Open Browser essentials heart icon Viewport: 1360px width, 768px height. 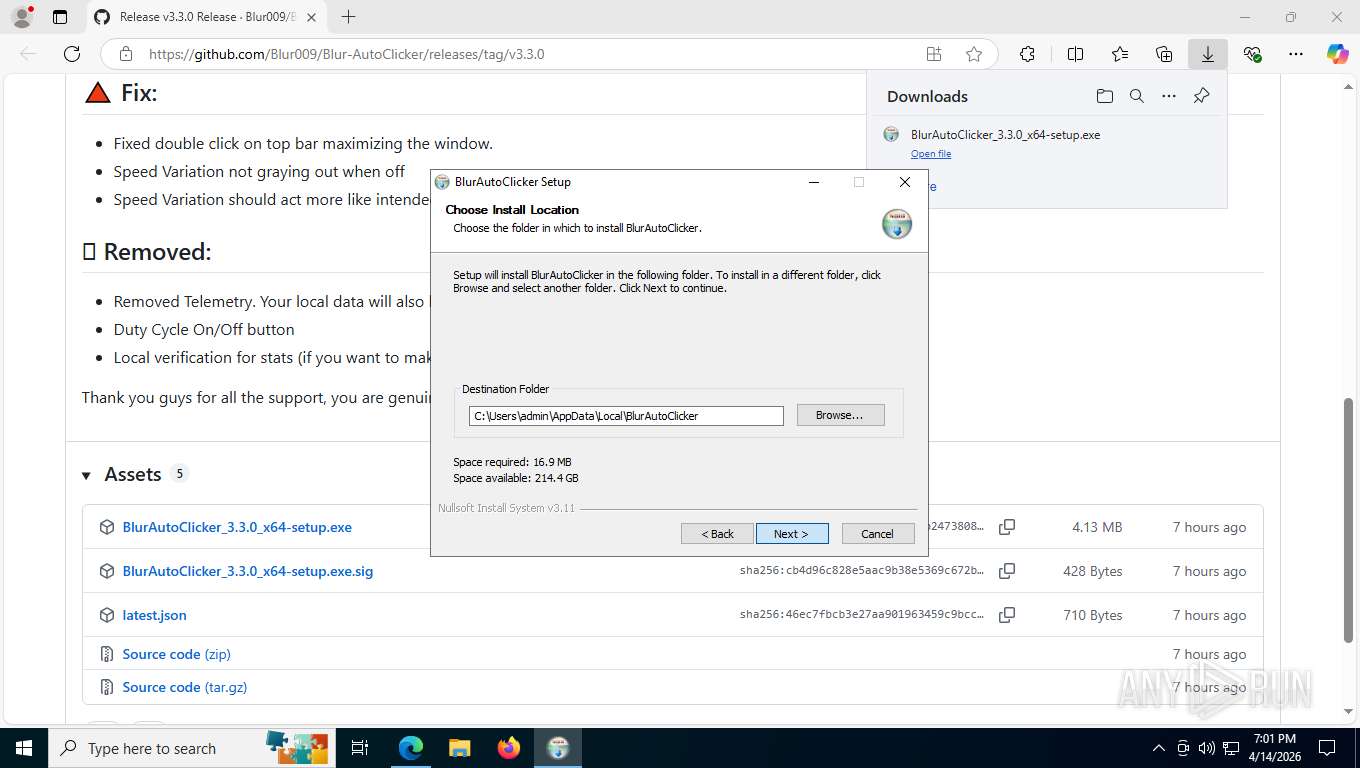coord(1252,54)
